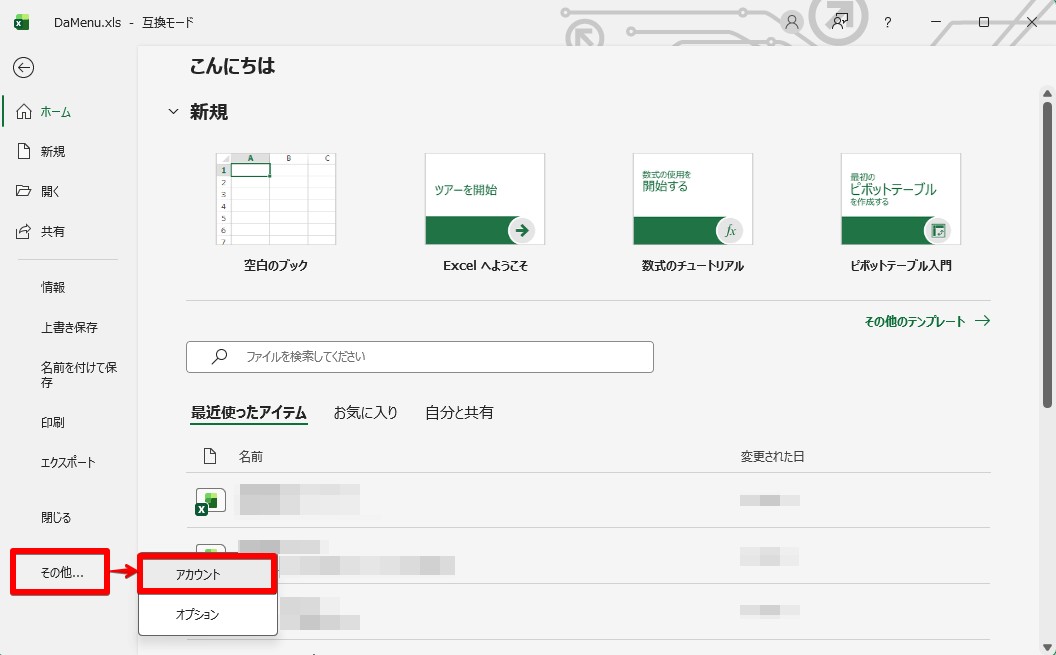Click the magnifier icon in search box
Screen dimensions: 1056x655
(220, 357)
